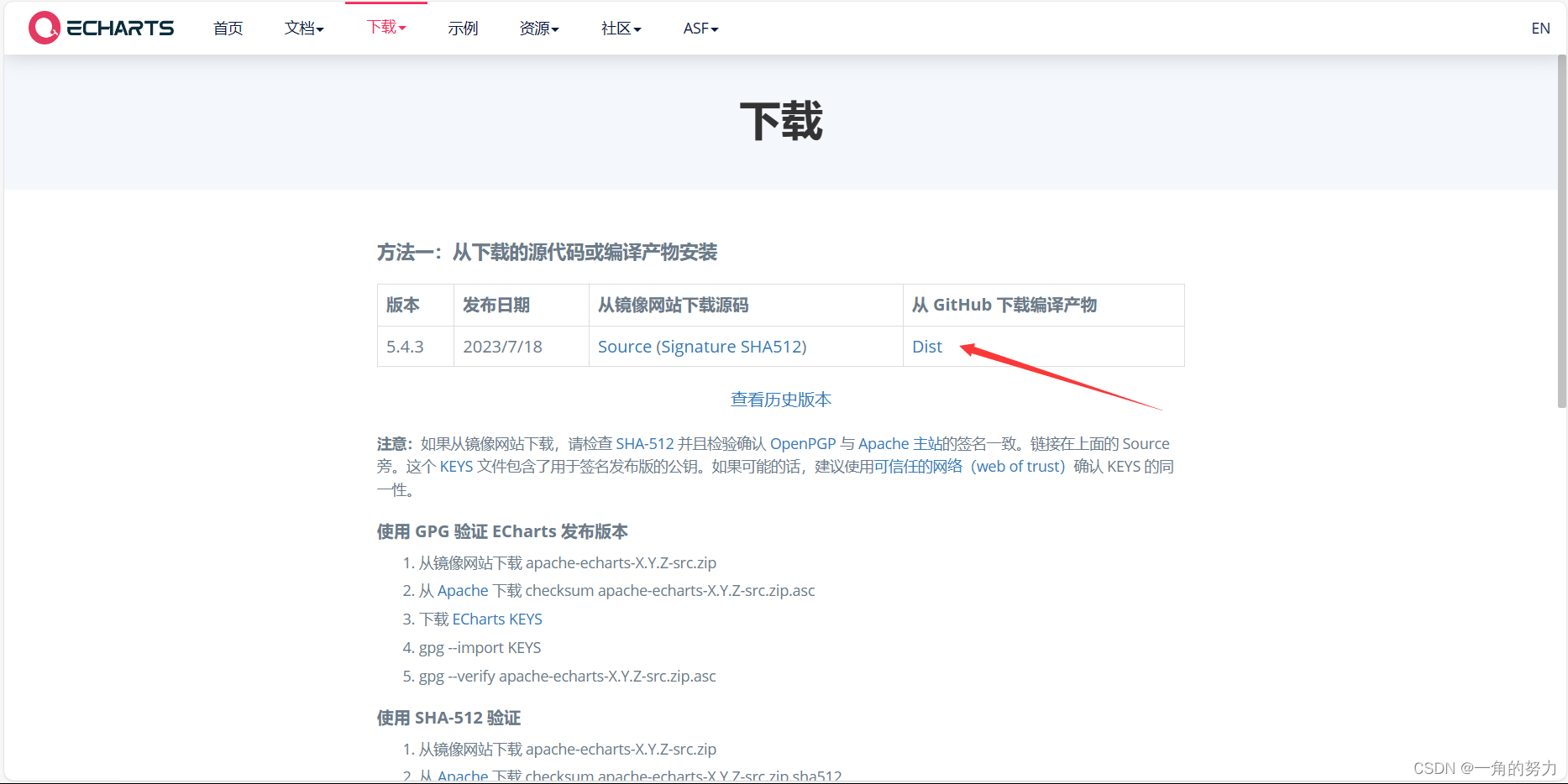
Task: Open the 资源 dropdown menu
Action: (539, 28)
